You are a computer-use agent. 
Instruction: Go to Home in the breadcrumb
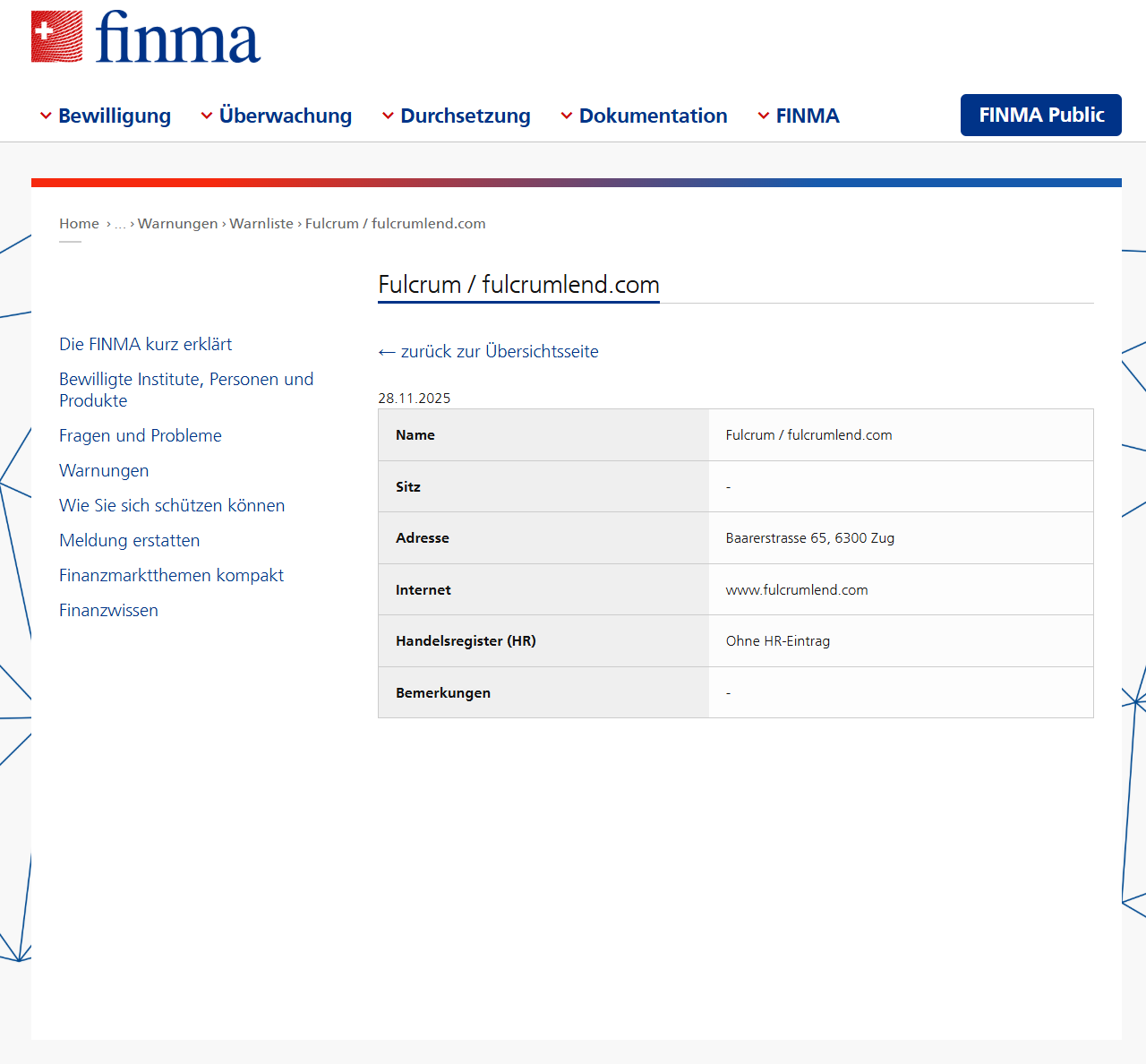tap(79, 224)
